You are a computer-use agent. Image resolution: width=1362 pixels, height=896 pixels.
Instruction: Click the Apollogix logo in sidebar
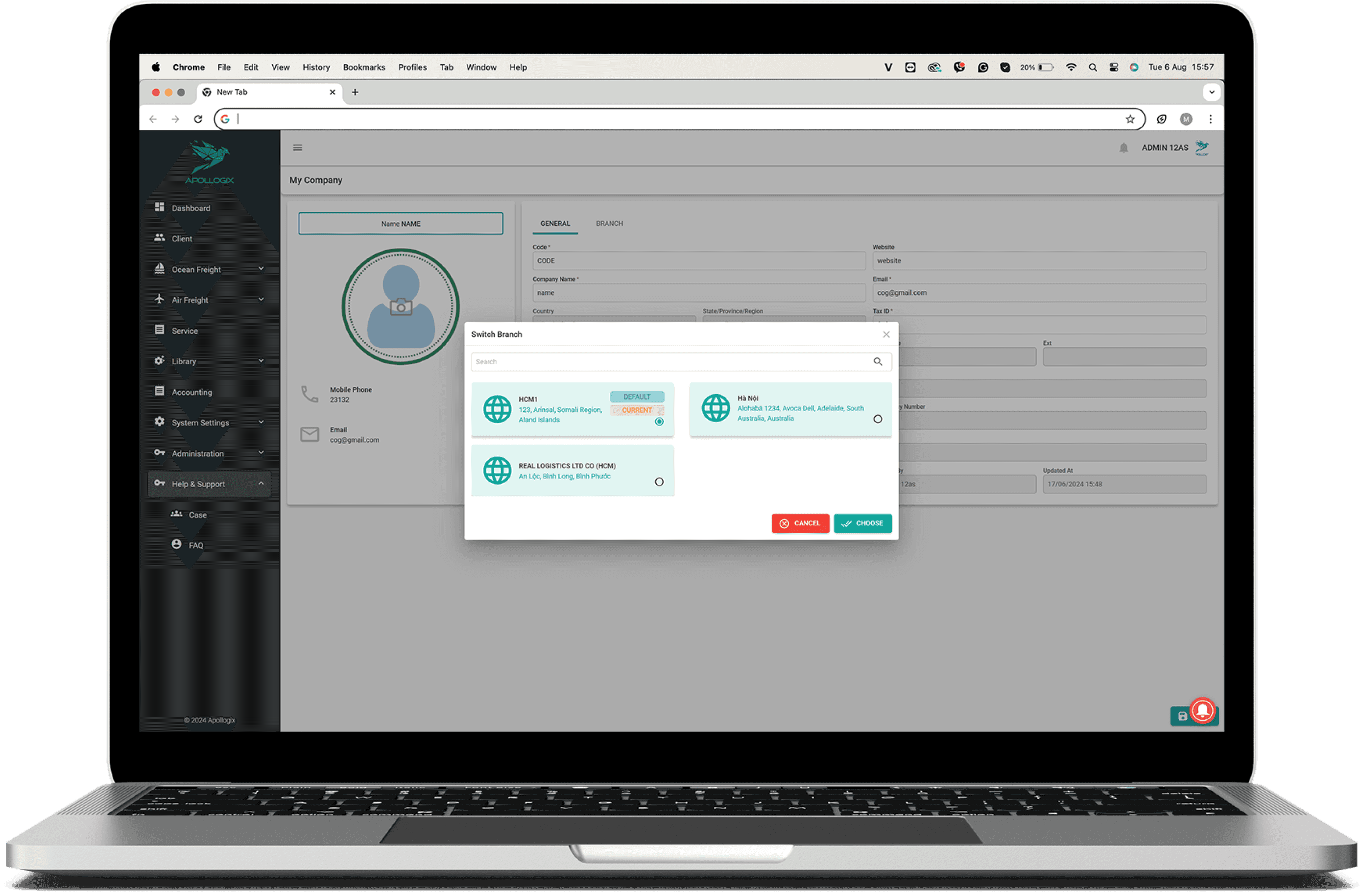(x=210, y=163)
